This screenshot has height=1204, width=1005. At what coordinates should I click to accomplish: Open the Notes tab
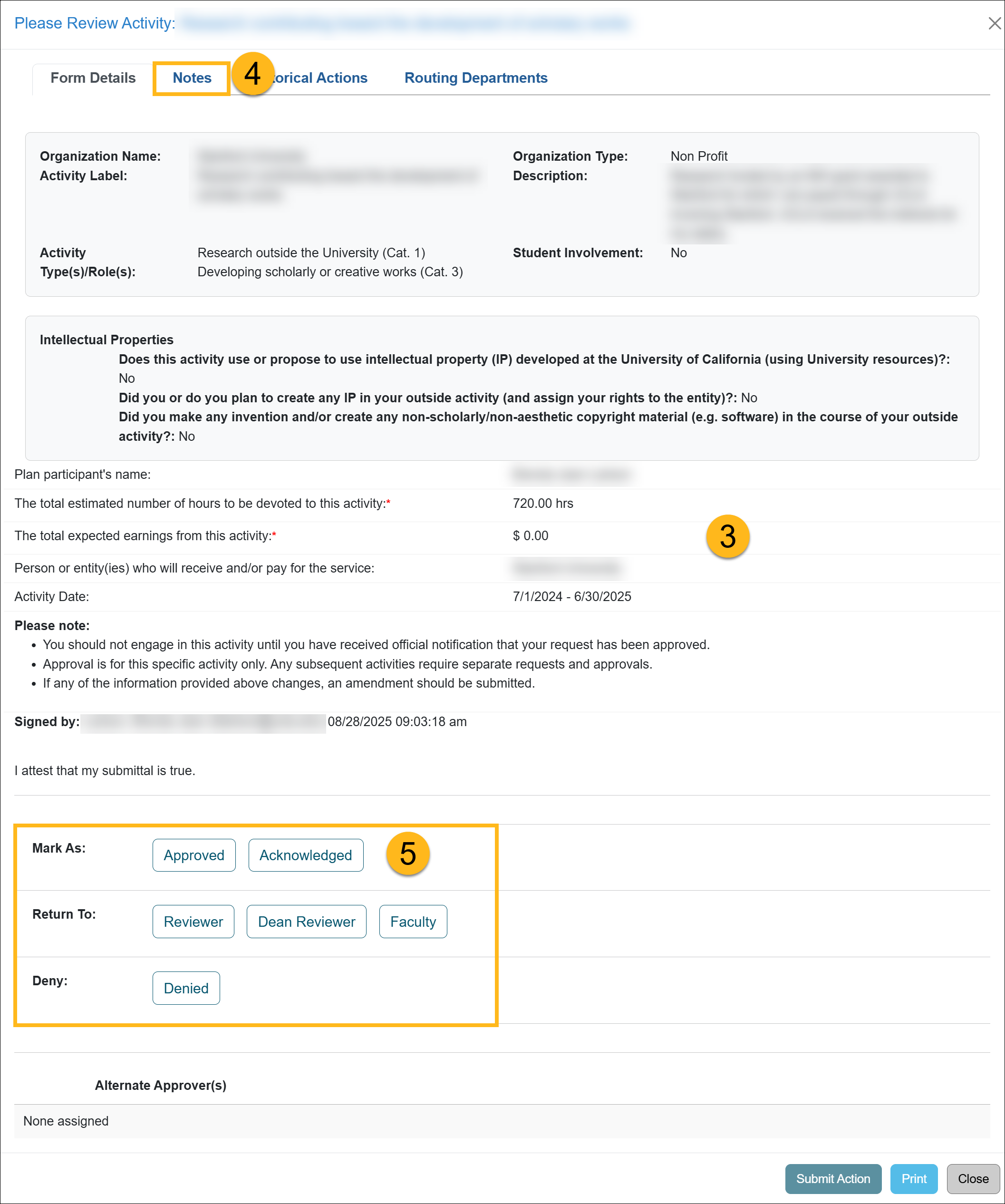[x=192, y=78]
